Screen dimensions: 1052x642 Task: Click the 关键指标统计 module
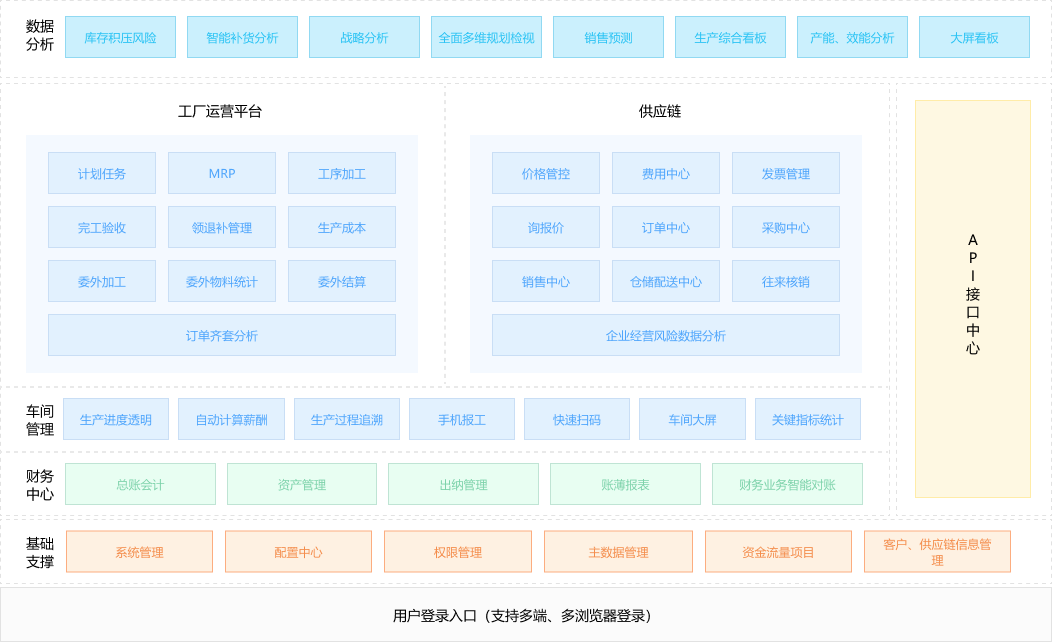click(x=807, y=419)
